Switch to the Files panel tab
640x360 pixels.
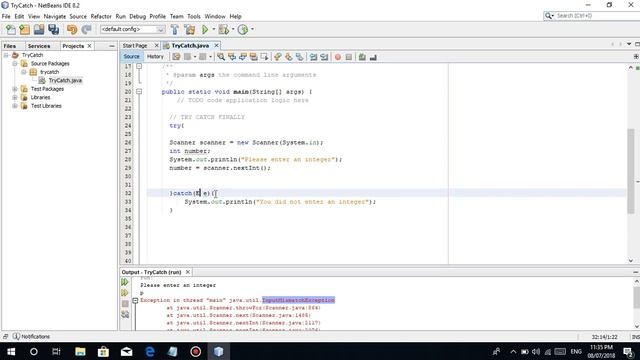click(10, 46)
